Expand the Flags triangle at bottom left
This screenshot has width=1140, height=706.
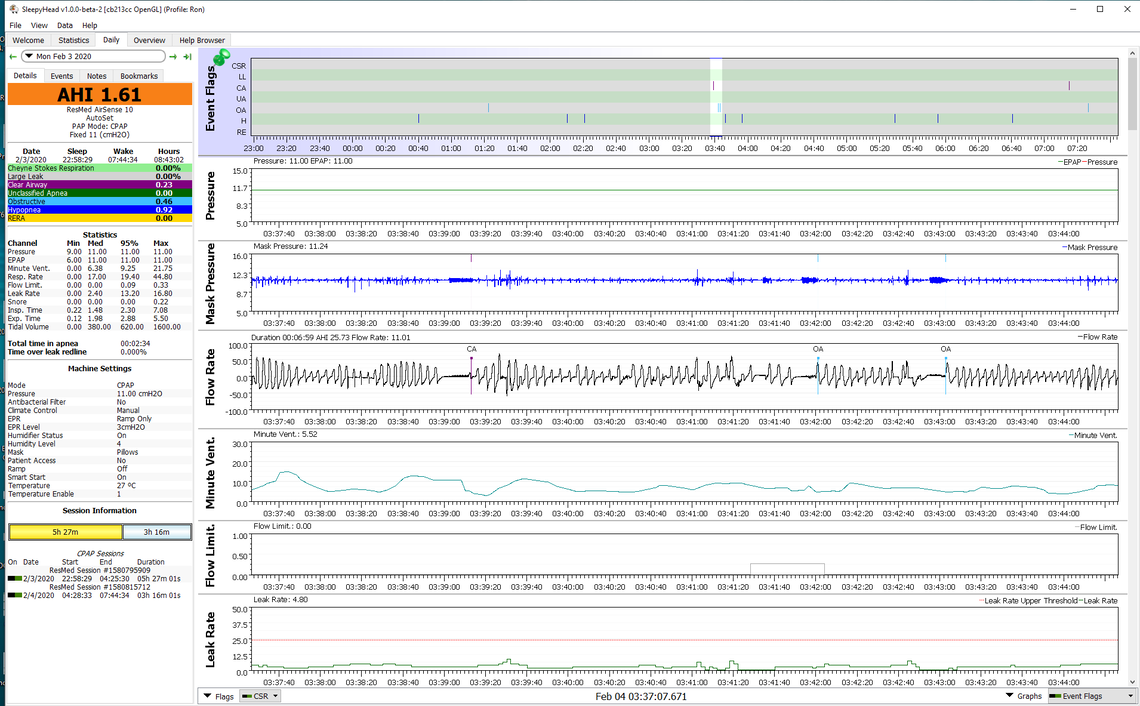coord(208,696)
